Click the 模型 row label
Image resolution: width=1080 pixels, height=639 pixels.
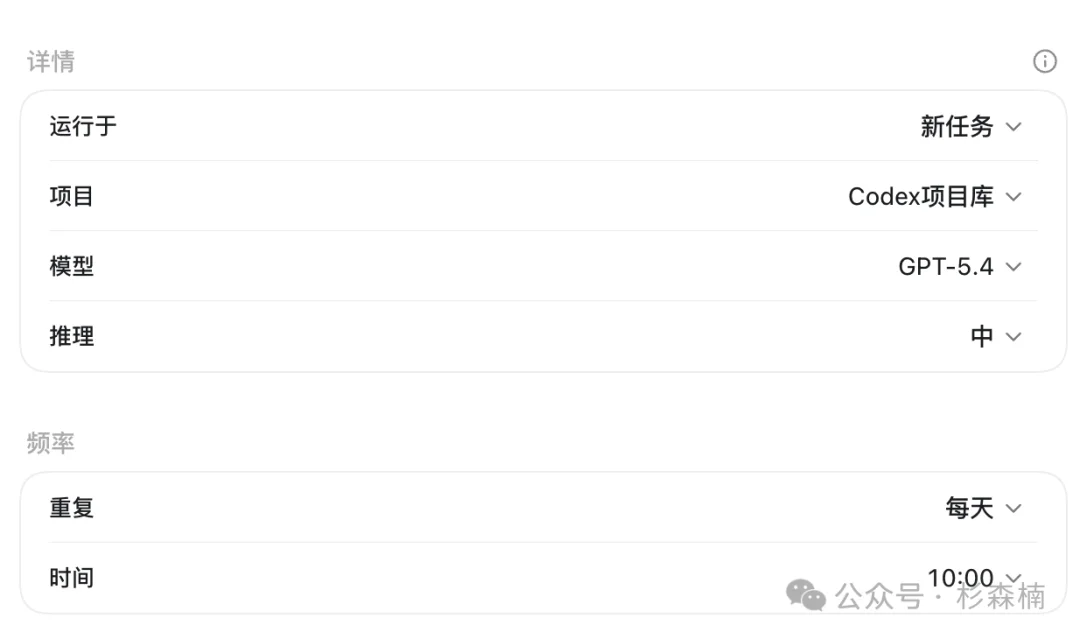tap(72, 266)
